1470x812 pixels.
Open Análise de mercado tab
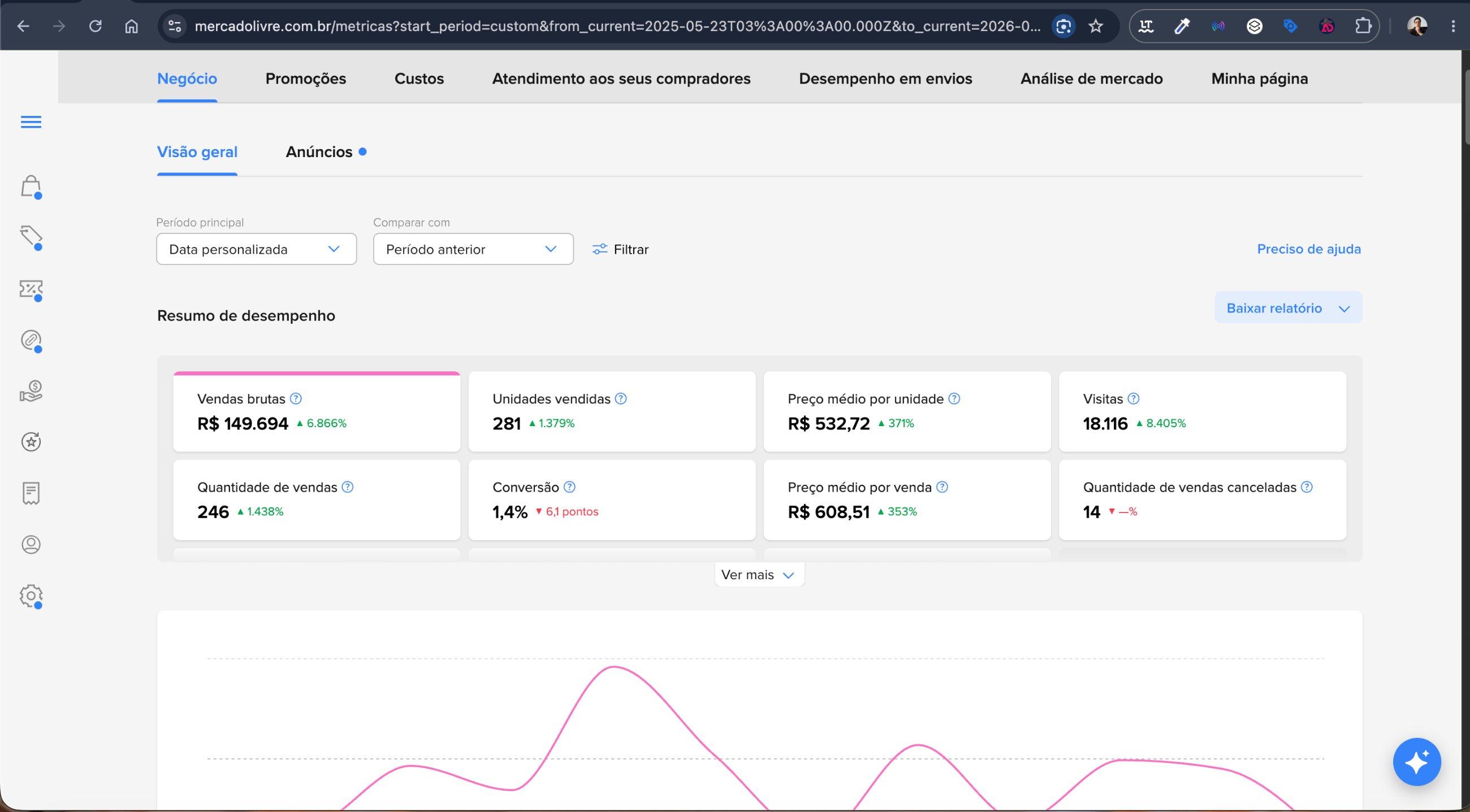coord(1091,79)
